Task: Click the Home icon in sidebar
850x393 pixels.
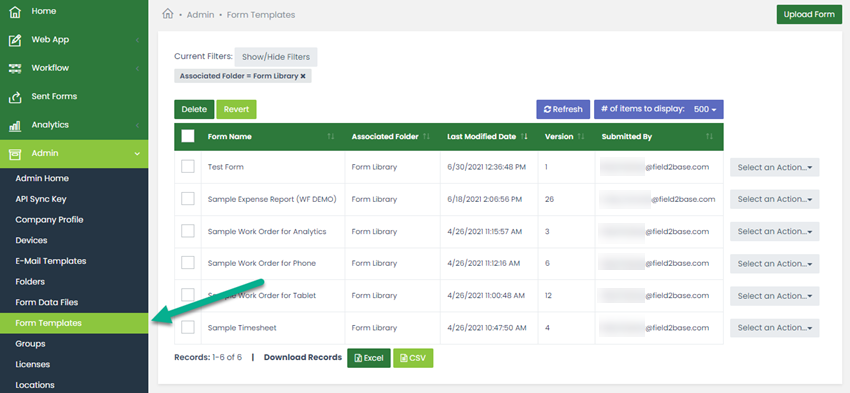Action: click(16, 11)
